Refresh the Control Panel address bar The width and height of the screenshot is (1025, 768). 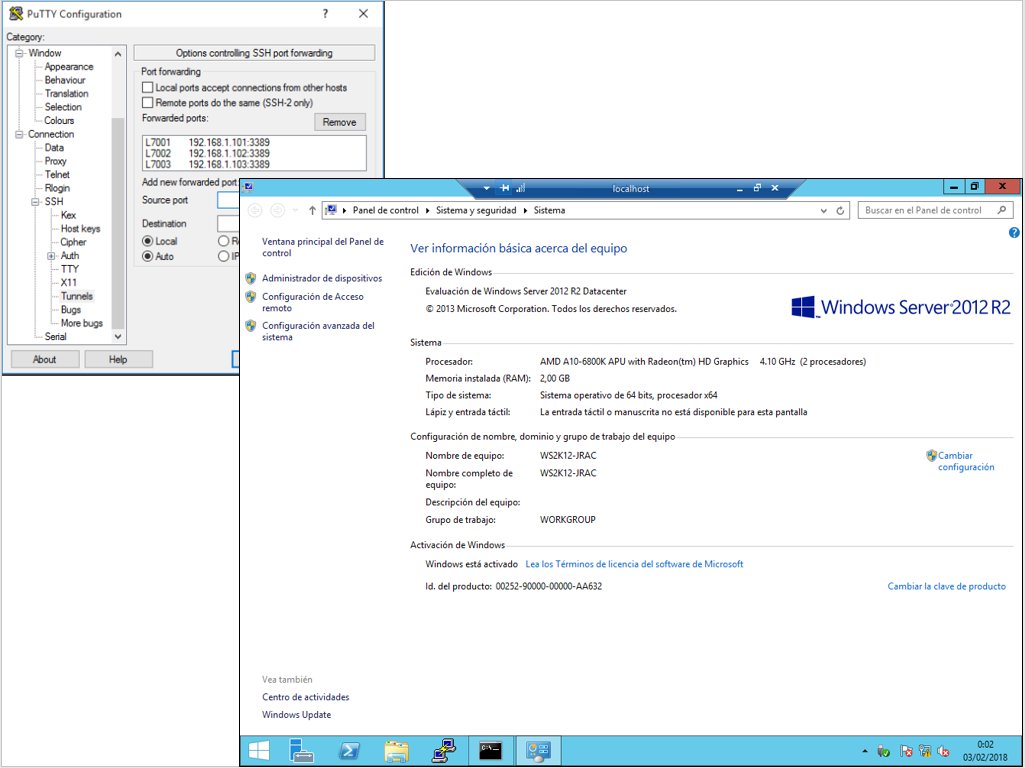click(841, 210)
